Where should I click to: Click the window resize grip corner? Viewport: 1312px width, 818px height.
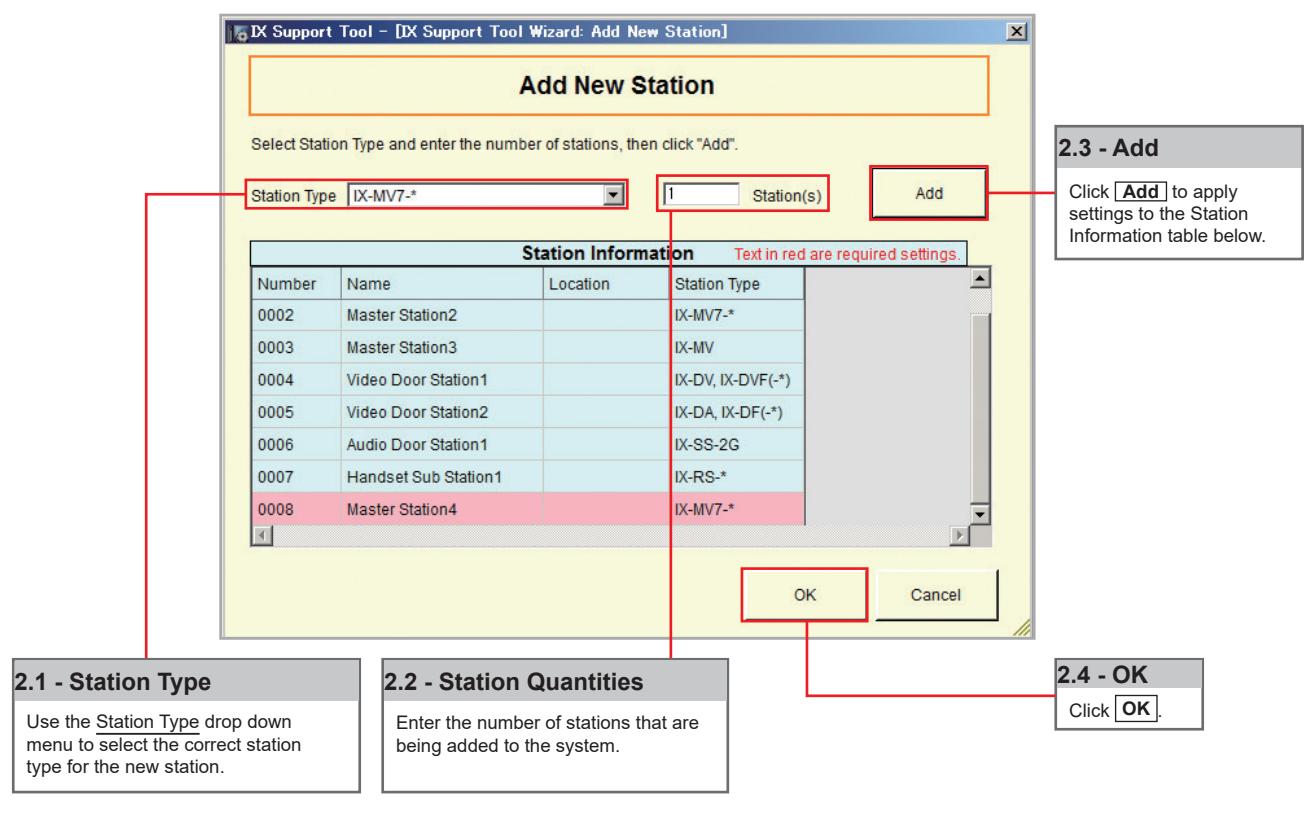(1021, 626)
